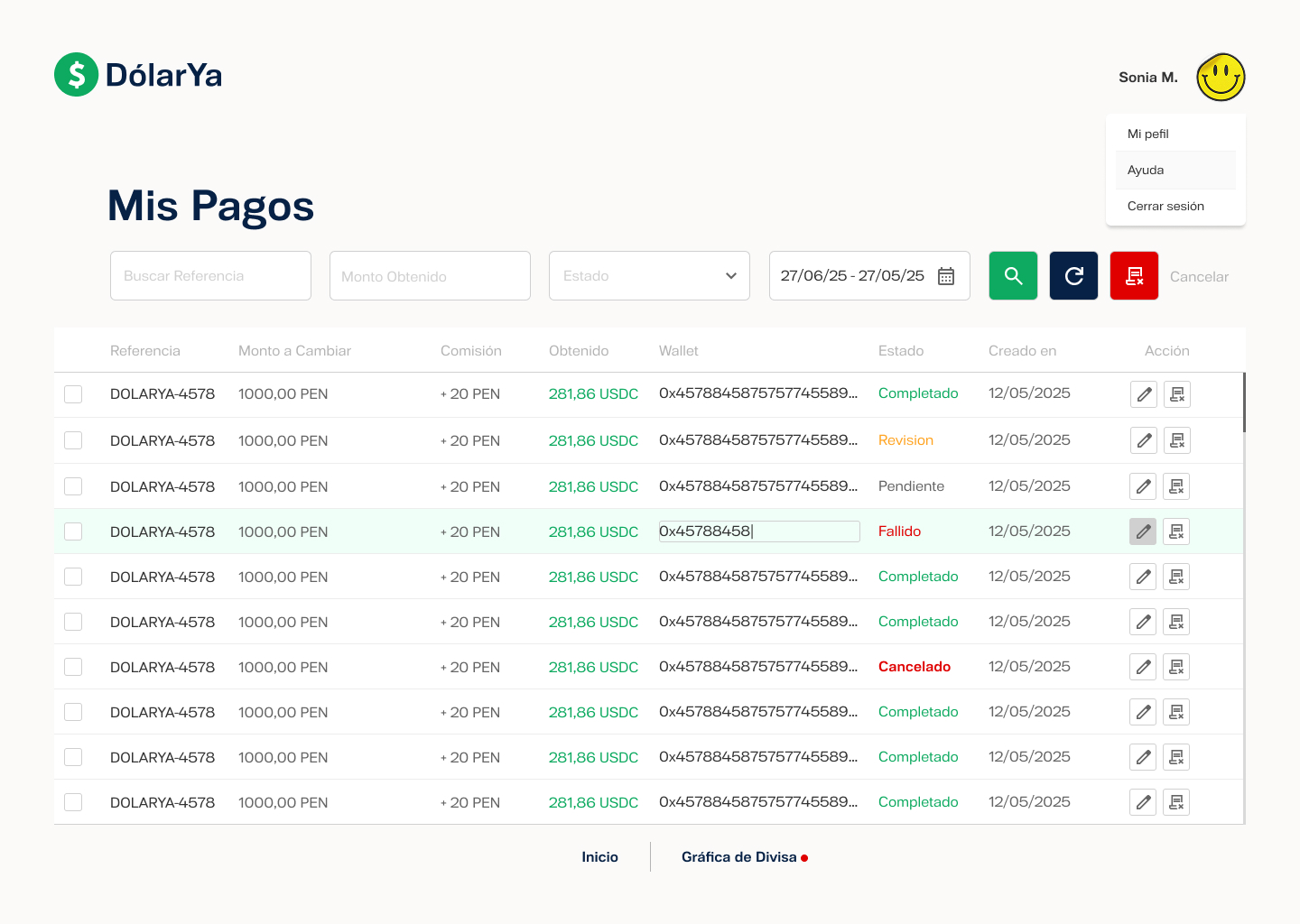Tick the checkbox on the Cancelado row
Screen dimensions: 1300x924
[x=73, y=667]
